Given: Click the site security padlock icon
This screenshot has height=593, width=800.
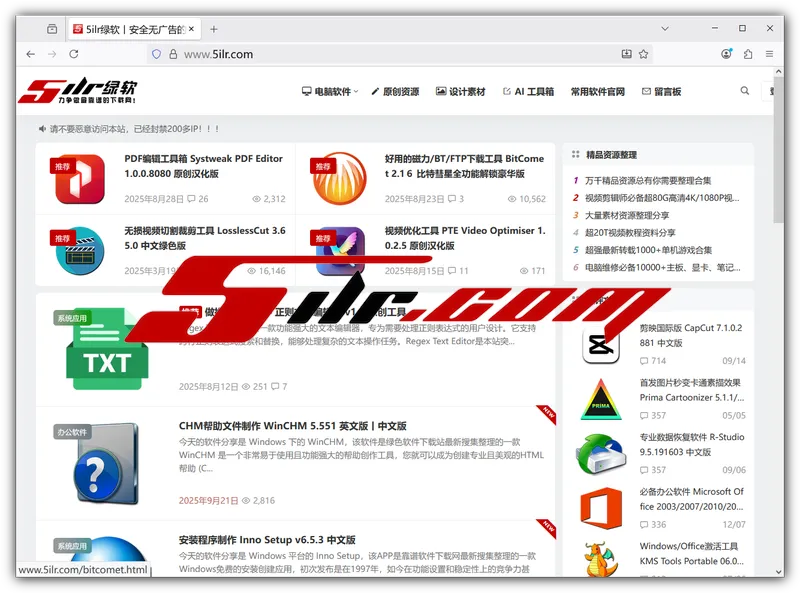Looking at the screenshot, I should pyautogui.click(x=173, y=54).
